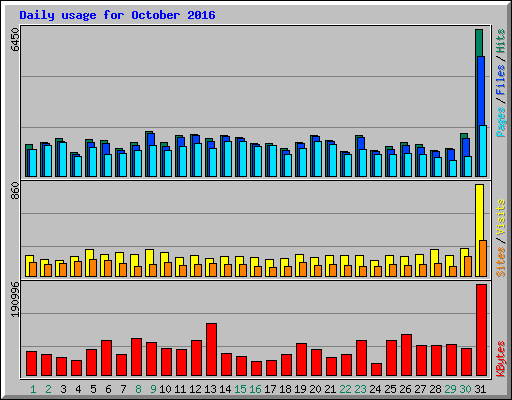Click the 860 axis label
The image size is (512, 400).
pyautogui.click(x=15, y=191)
